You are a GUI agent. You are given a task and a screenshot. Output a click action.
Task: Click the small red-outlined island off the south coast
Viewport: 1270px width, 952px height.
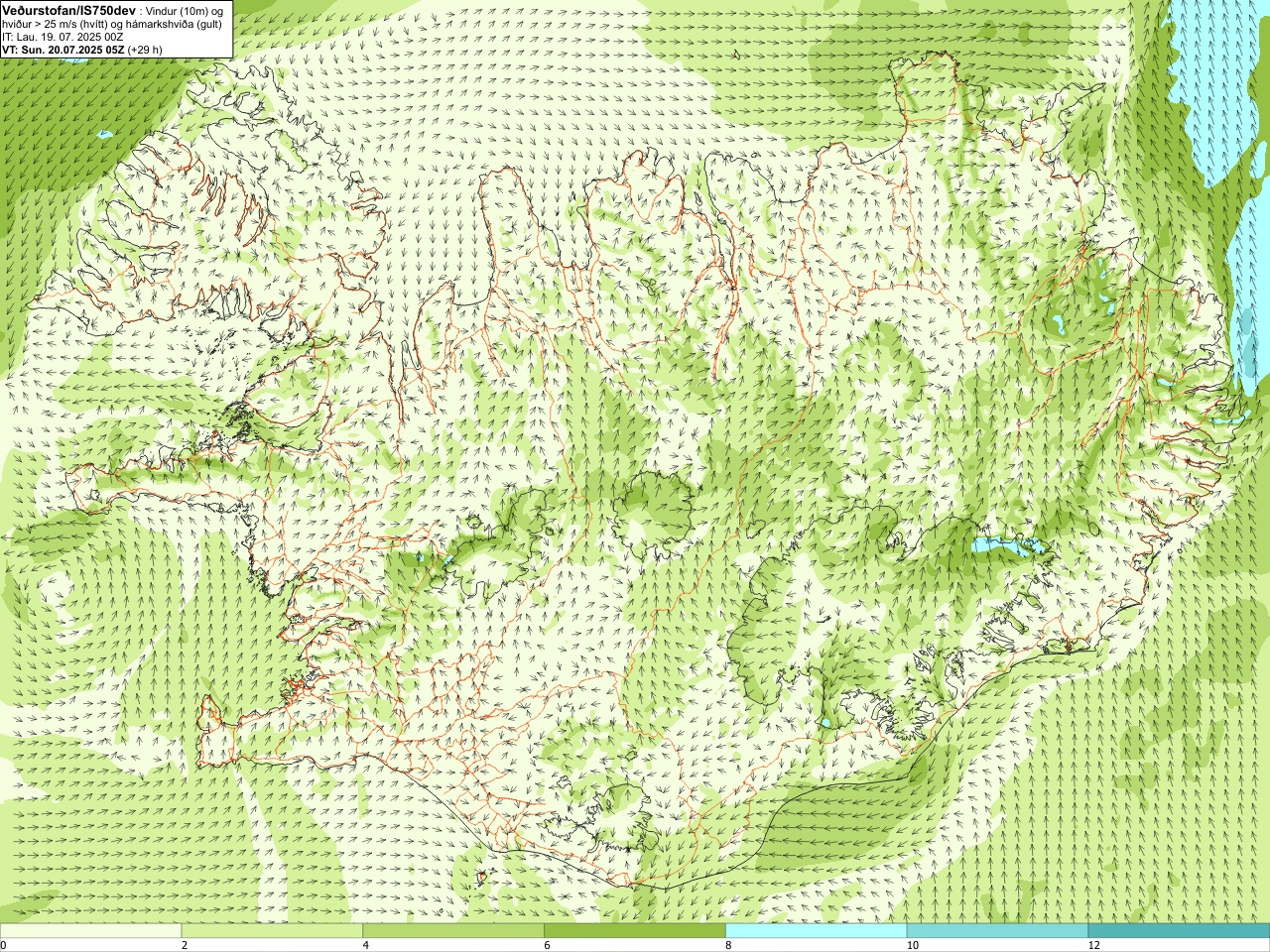pos(483,876)
